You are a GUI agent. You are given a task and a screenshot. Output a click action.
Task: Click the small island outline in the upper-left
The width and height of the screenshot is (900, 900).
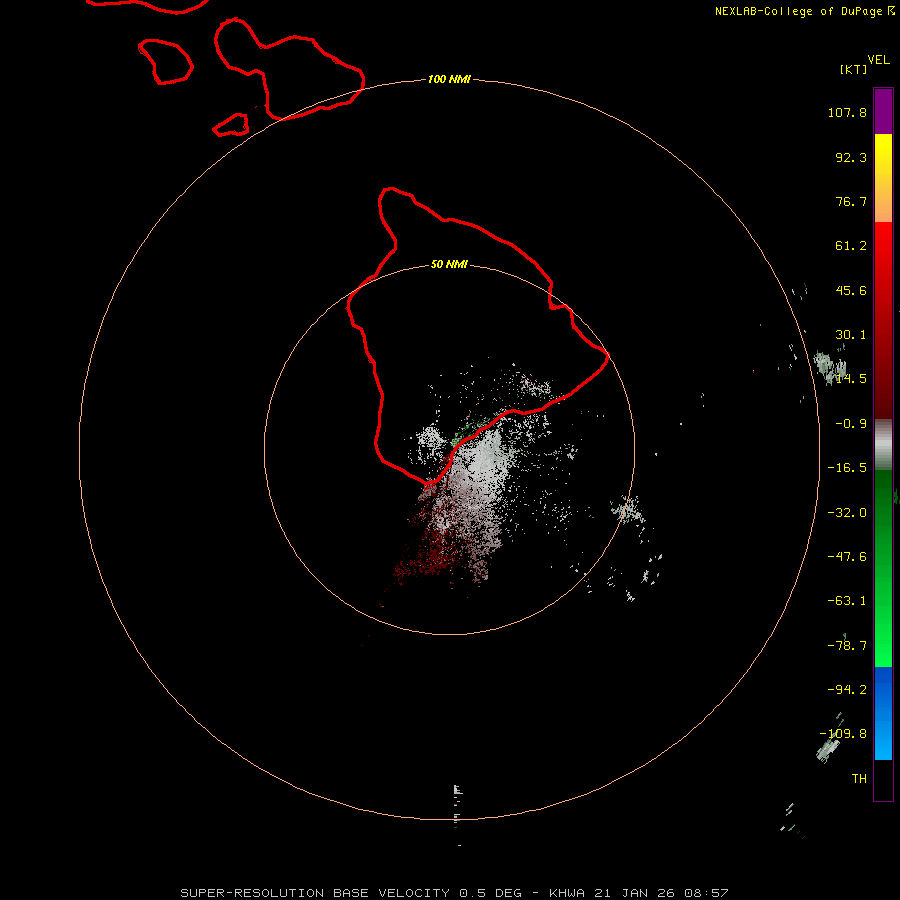(x=165, y=61)
